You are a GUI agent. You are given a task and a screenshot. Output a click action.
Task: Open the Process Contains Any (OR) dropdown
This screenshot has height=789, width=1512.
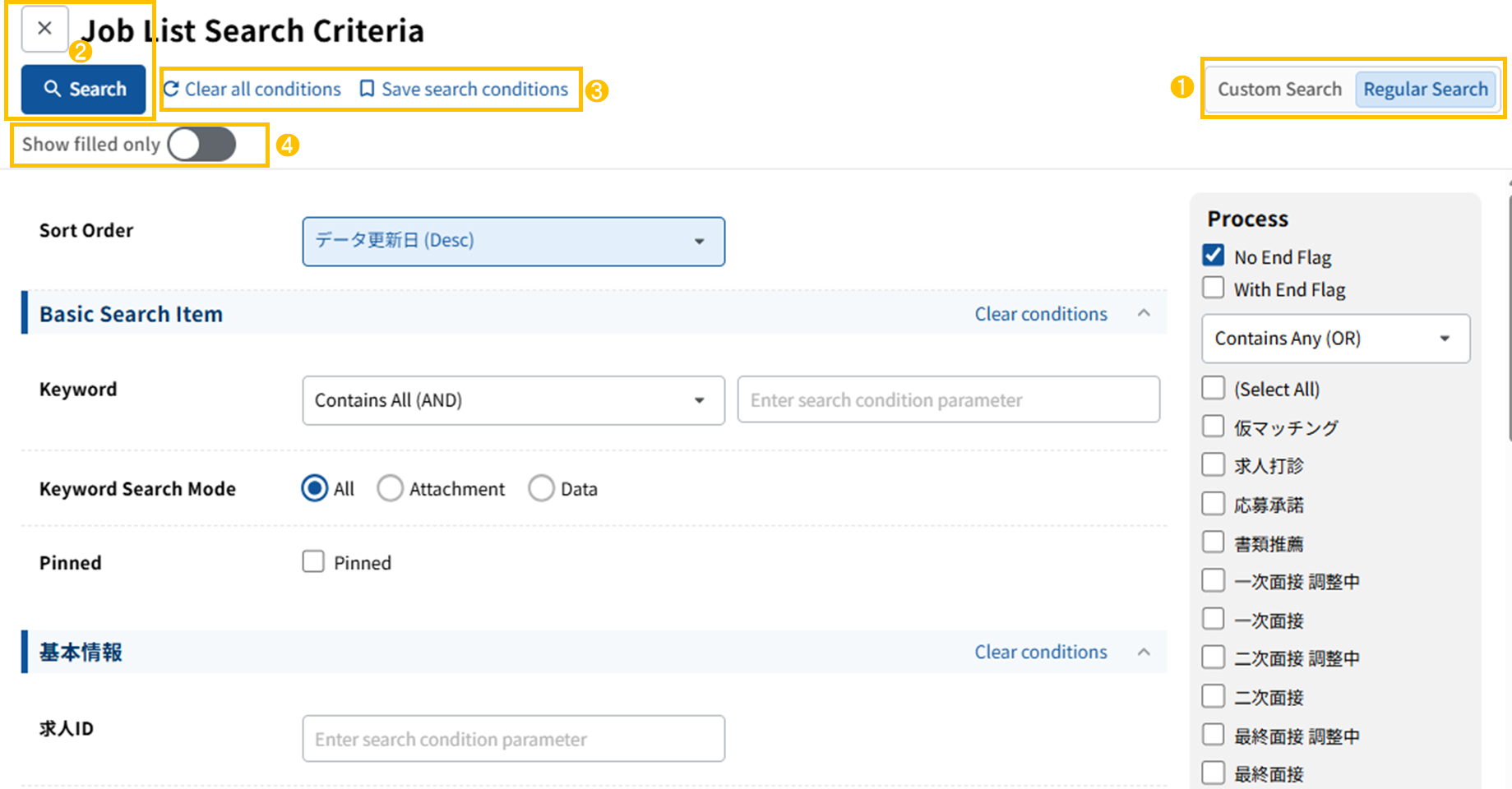pos(1334,339)
